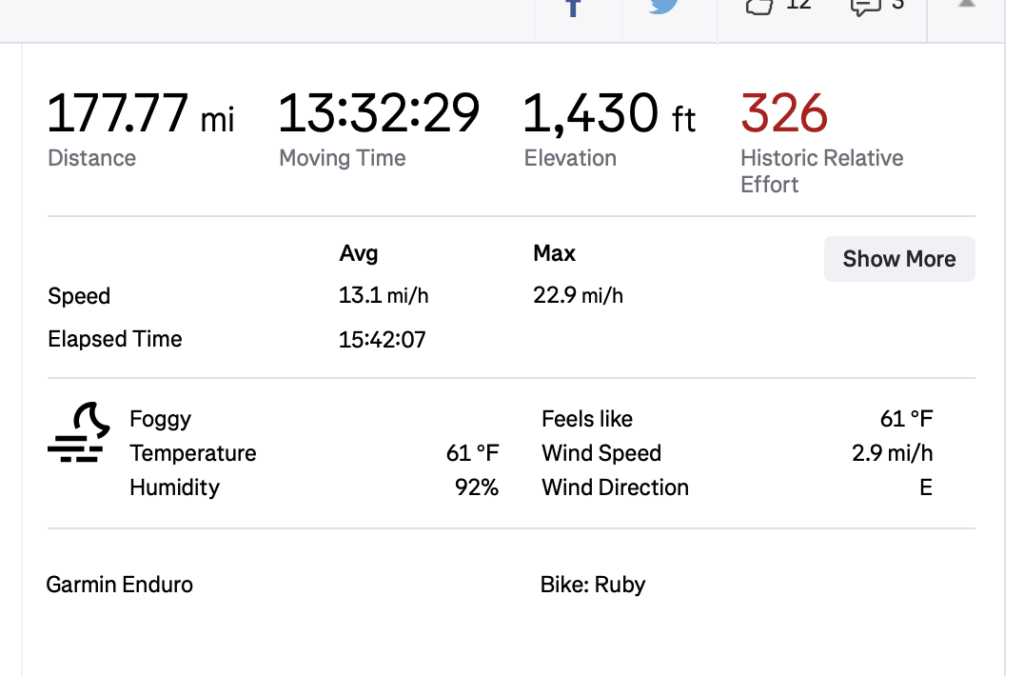Open comments via speech bubble icon

[864, 6]
